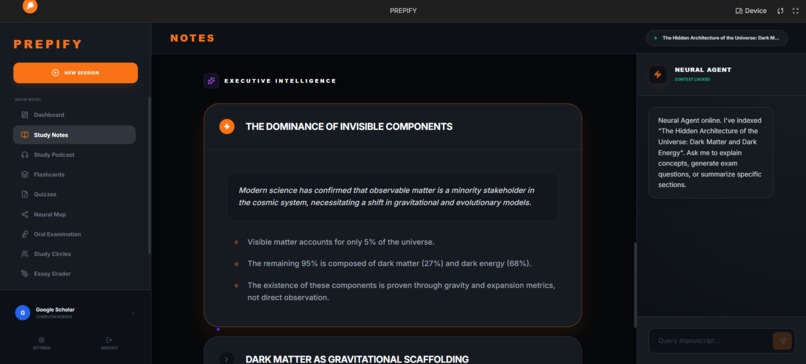This screenshot has width=806, height=364.
Task: Click the PREPIFY sidebar brand title
Action: (48, 44)
